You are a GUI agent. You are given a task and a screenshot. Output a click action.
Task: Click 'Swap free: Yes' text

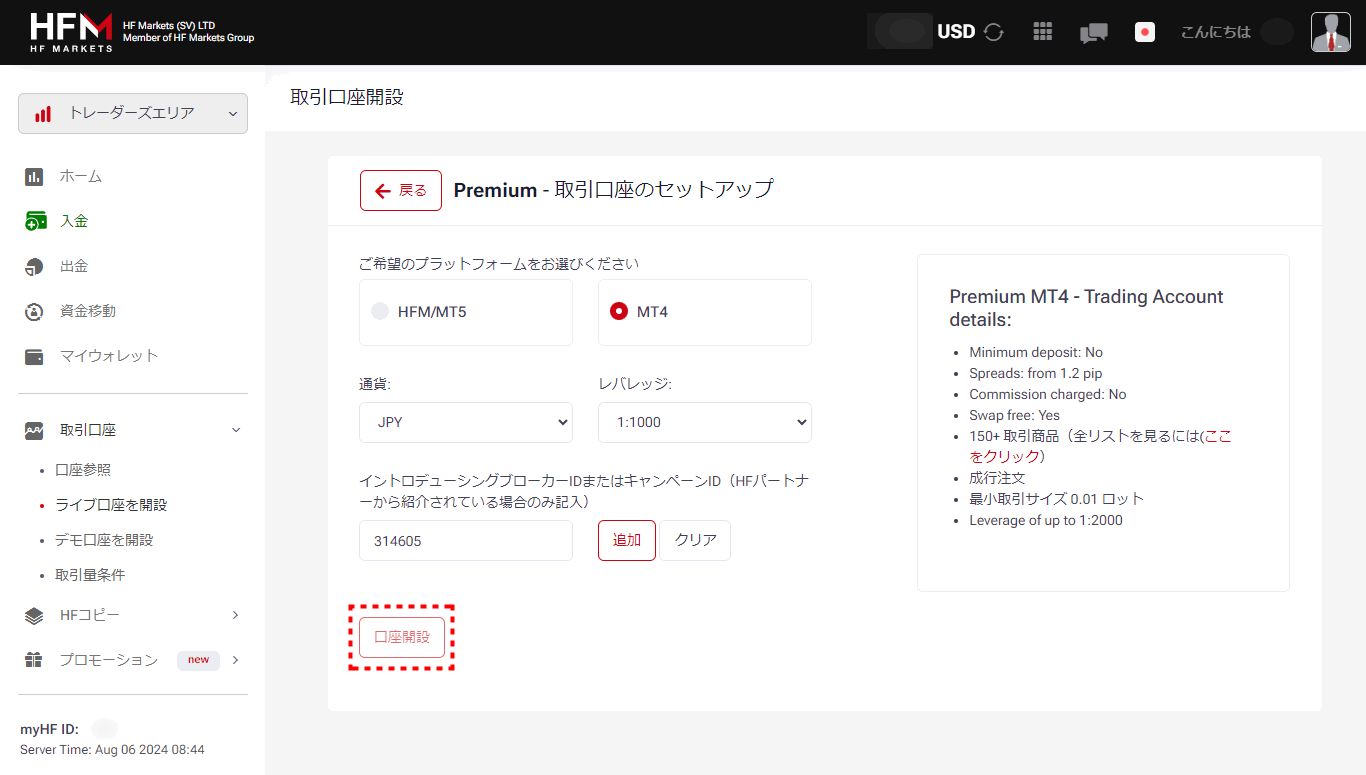(1014, 415)
